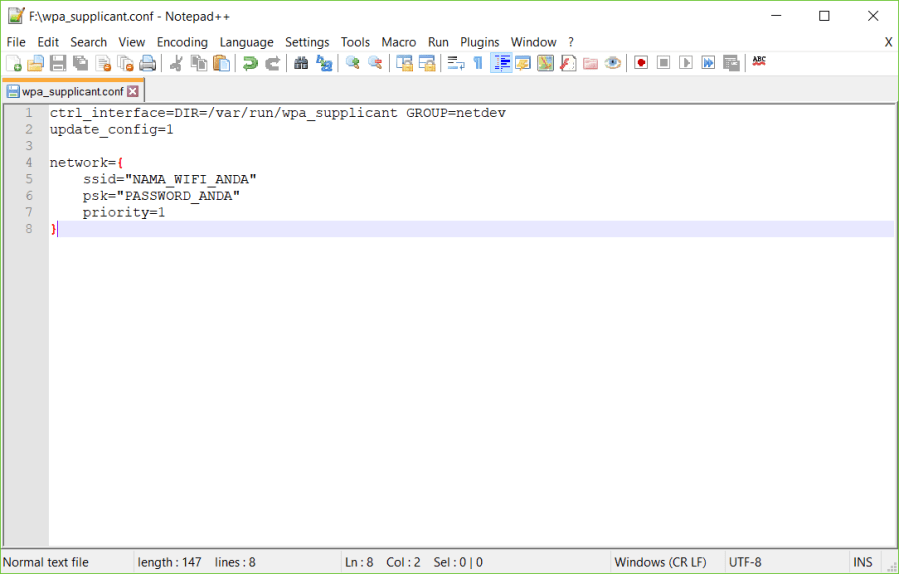Toggle file monitoring eye icon
Screen dimensions: 899x574
click(x=613, y=63)
